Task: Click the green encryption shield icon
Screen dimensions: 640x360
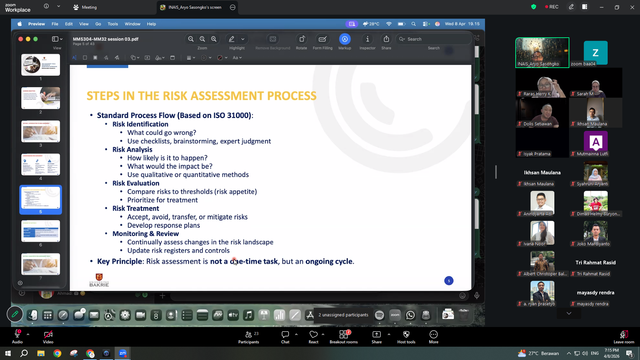Action: pos(533,7)
